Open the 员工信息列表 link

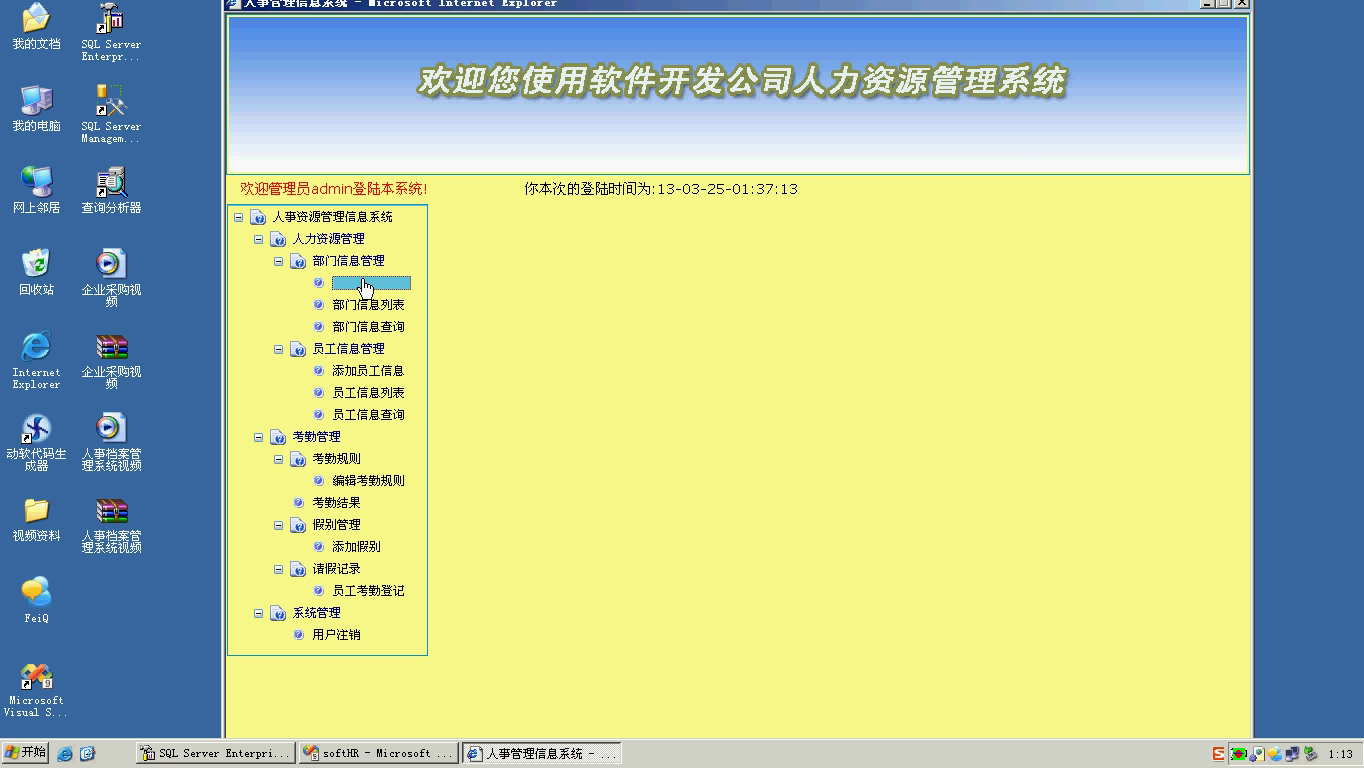(368, 393)
